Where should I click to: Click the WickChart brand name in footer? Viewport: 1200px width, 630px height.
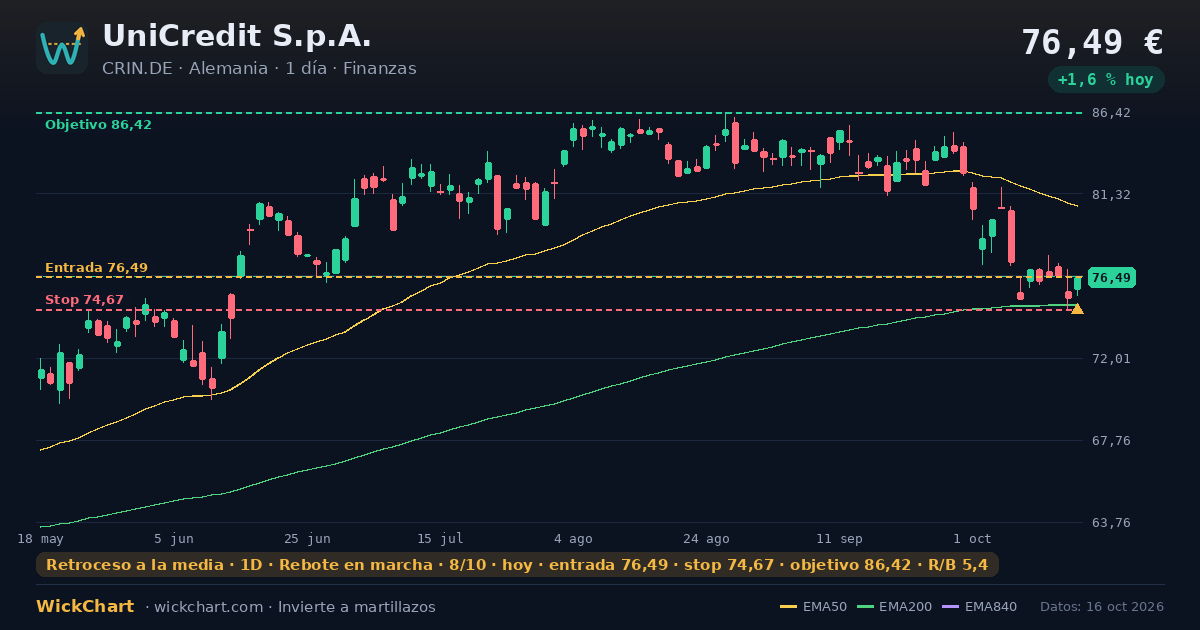pyautogui.click(x=85, y=607)
